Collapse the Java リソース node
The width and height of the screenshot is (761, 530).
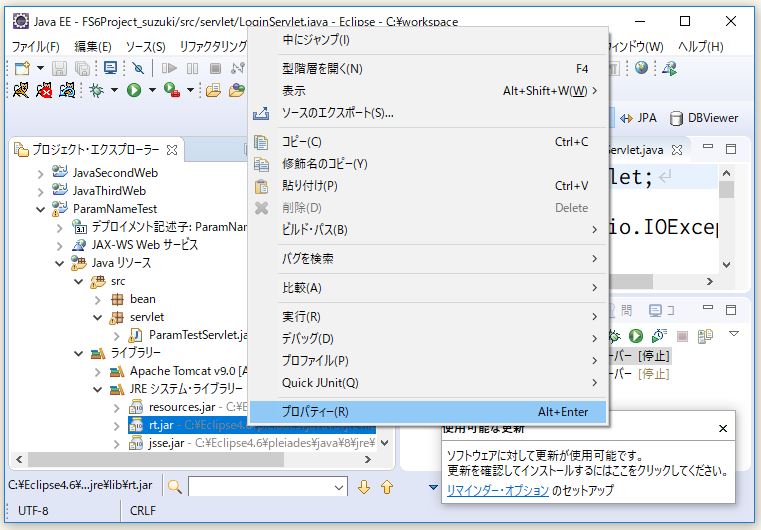tap(60, 264)
